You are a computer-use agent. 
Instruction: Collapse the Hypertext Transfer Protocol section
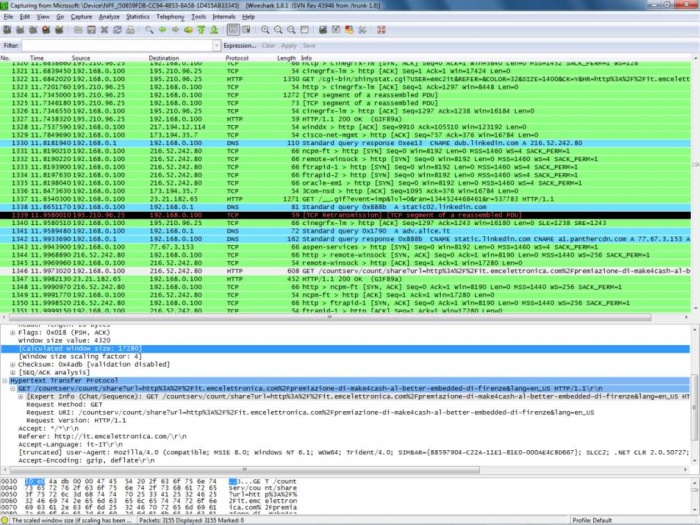(x=4, y=381)
